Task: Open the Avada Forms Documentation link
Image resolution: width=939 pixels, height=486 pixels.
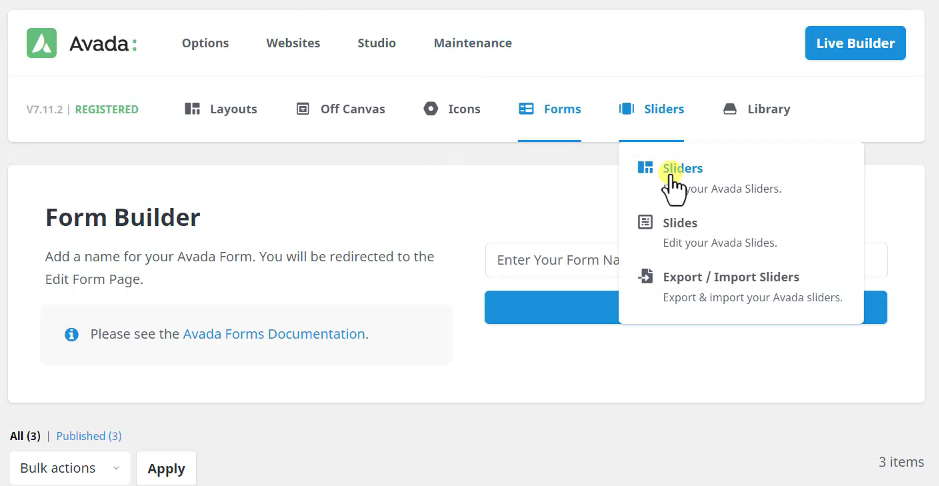Action: [274, 334]
